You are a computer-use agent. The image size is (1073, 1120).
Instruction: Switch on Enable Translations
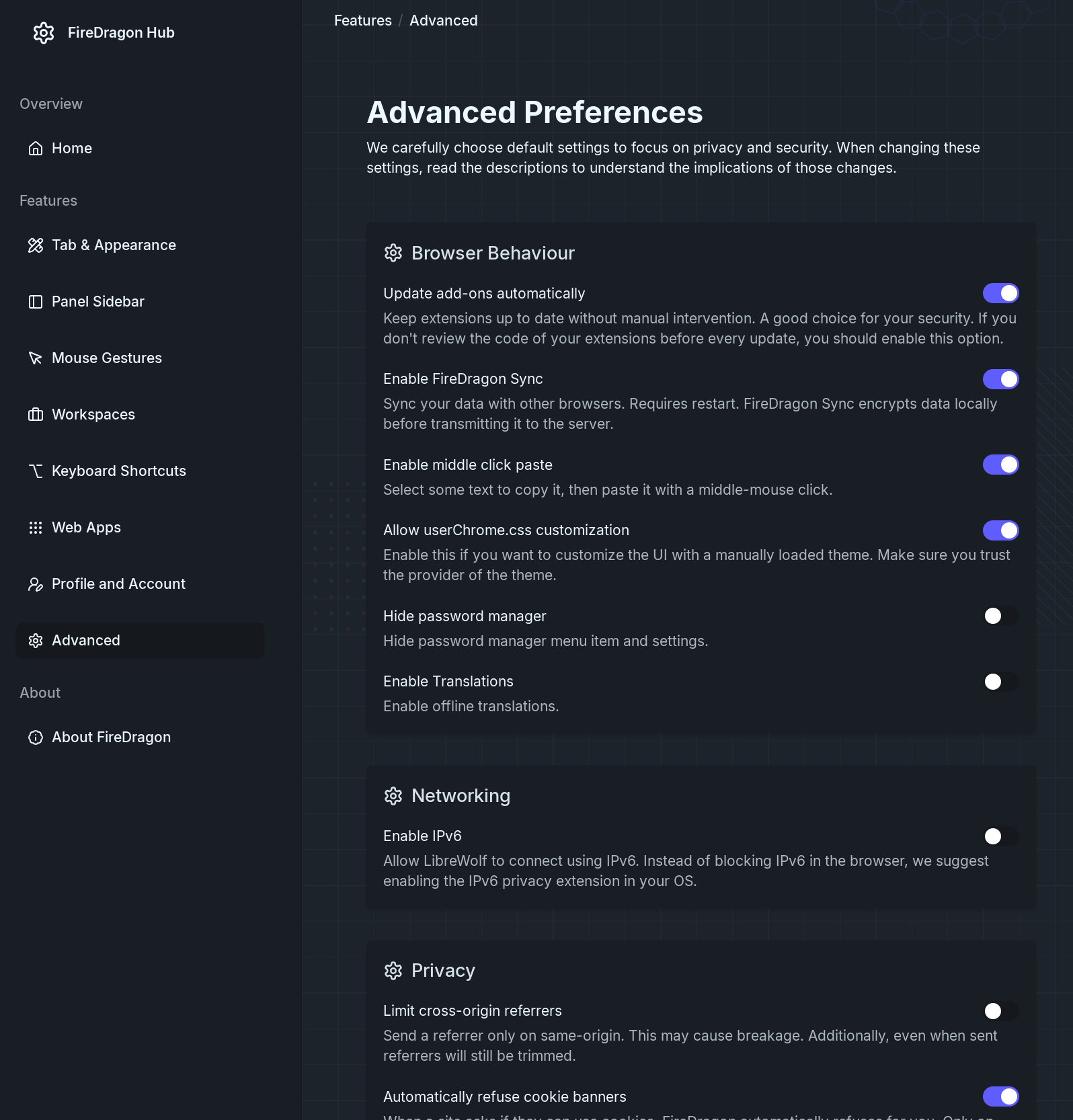(1000, 682)
